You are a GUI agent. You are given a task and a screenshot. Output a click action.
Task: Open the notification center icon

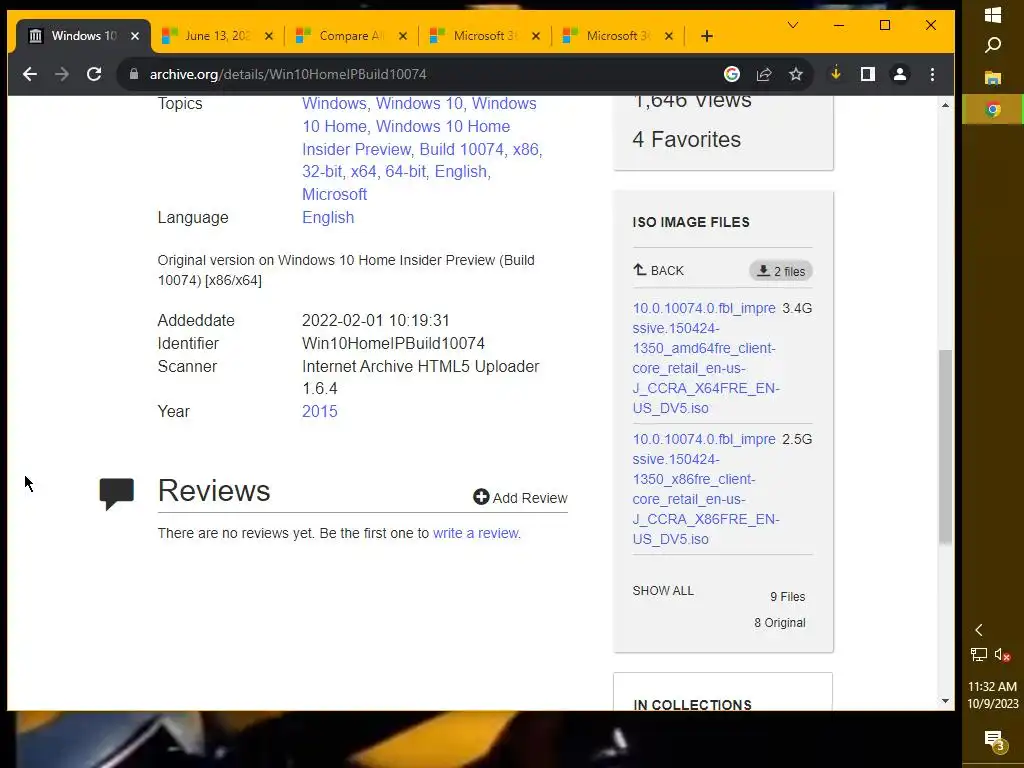993,741
